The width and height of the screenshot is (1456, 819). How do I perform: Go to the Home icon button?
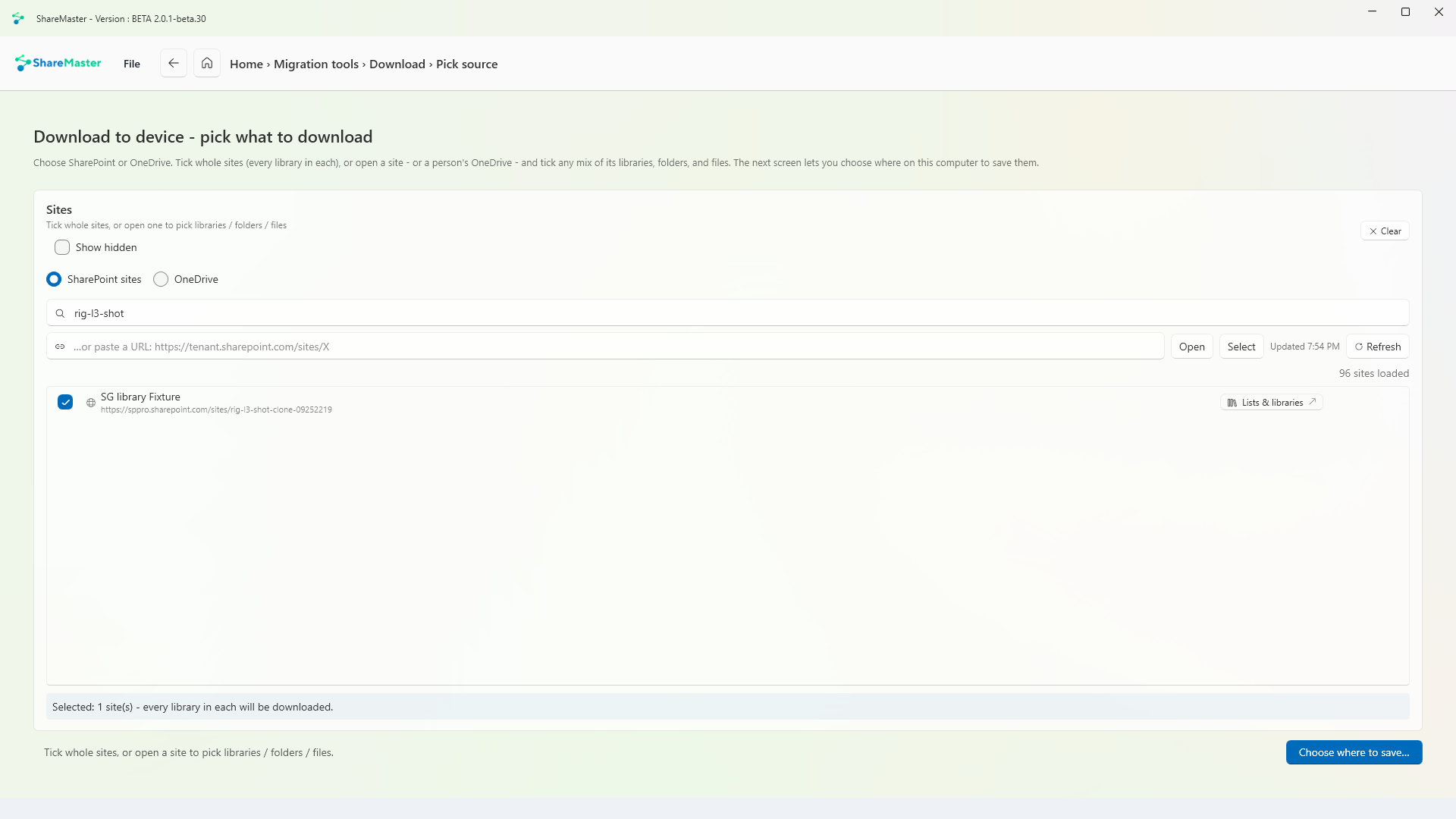207,64
